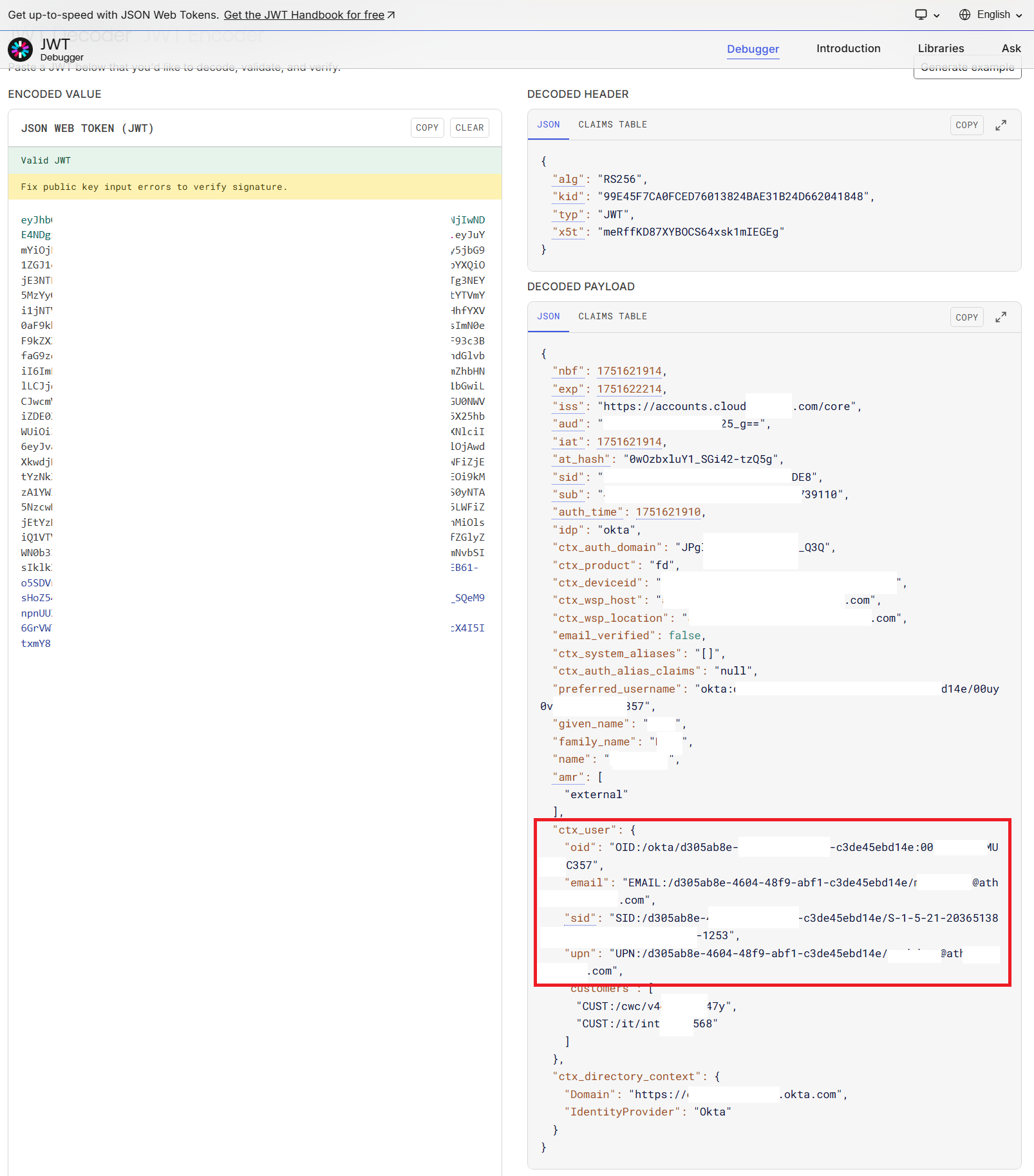Copy the decoded payload JSON
Viewport: 1034px width, 1176px height.
[966, 317]
